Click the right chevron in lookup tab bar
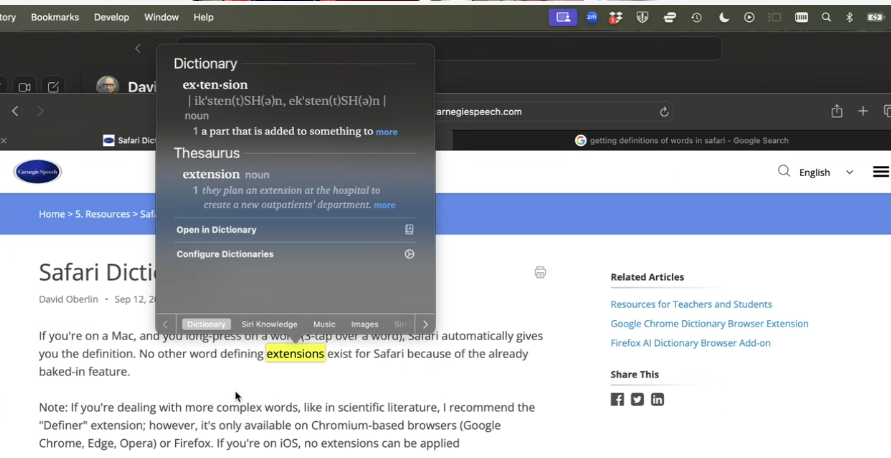Screen dimensions: 891x458 pos(425,324)
